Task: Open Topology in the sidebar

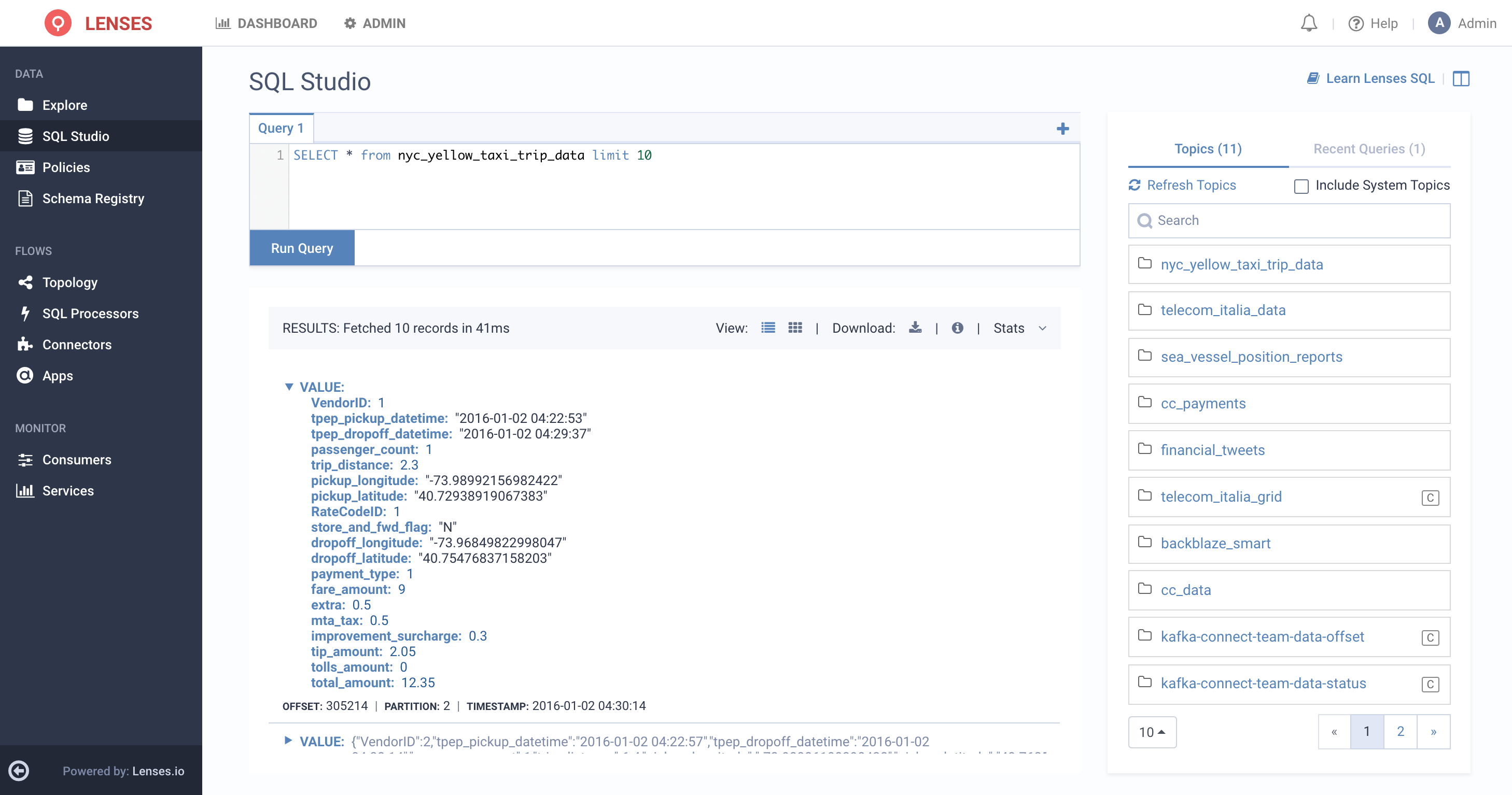Action: point(69,282)
